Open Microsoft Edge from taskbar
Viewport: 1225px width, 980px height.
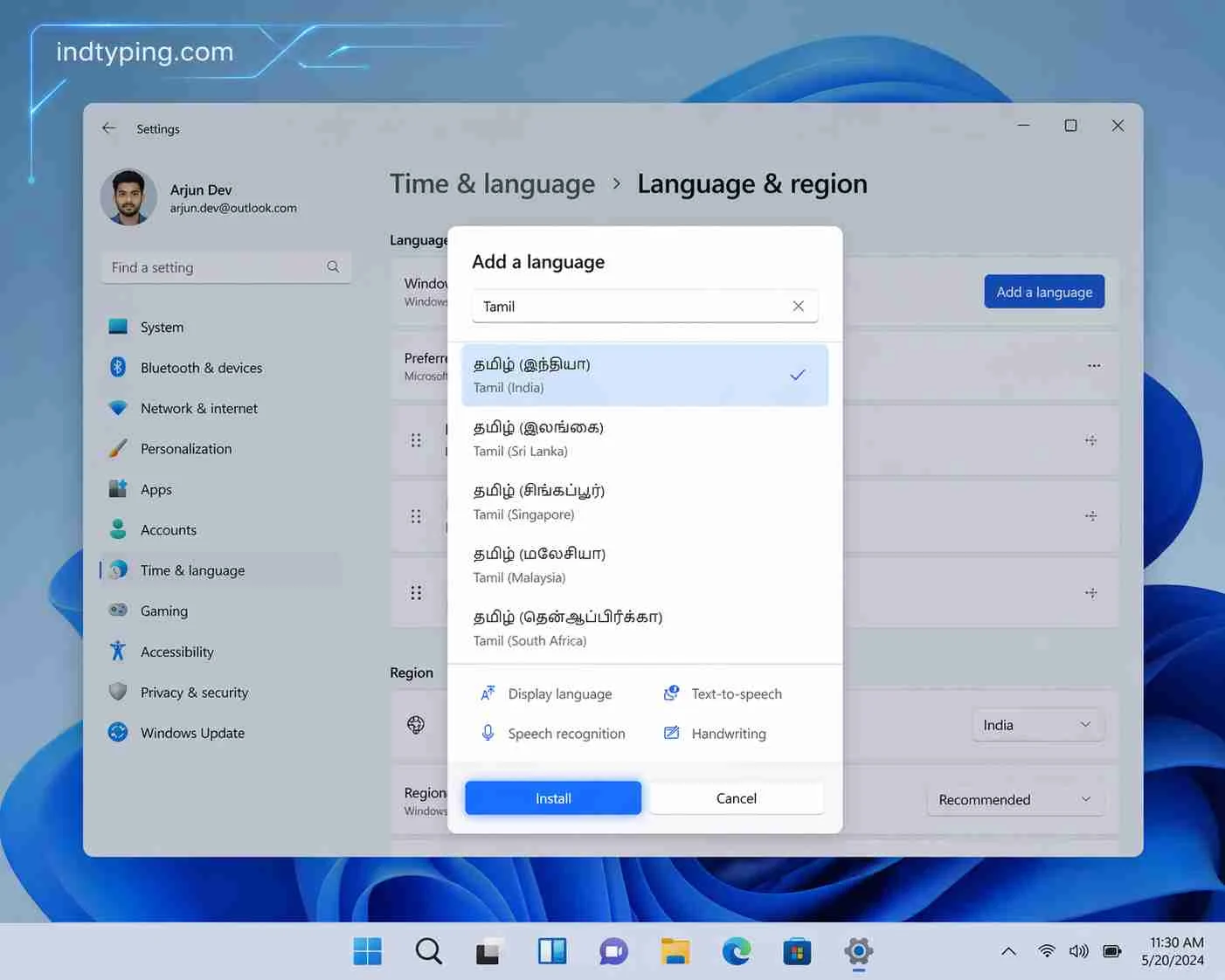tap(737, 951)
